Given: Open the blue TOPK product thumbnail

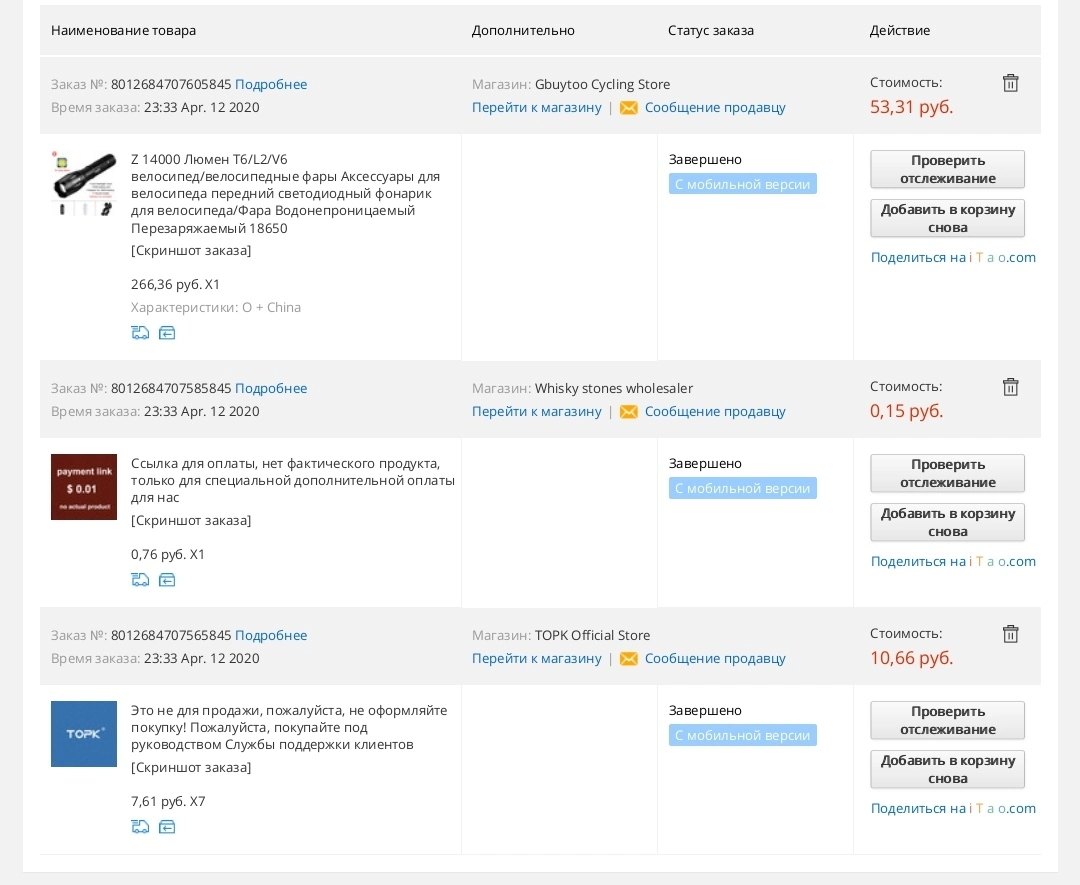Looking at the screenshot, I should point(84,734).
